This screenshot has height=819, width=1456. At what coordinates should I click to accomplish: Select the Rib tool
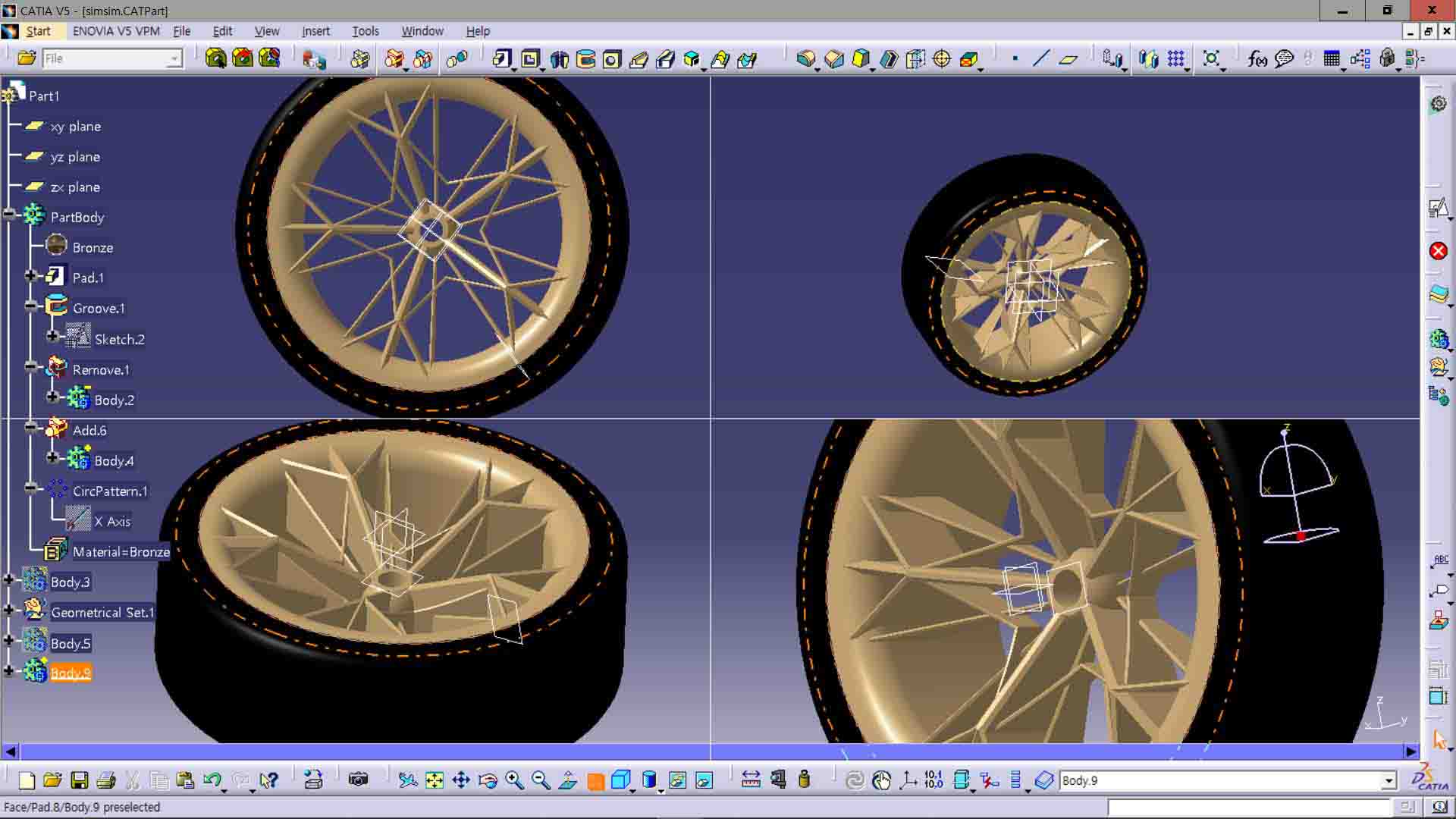point(639,58)
